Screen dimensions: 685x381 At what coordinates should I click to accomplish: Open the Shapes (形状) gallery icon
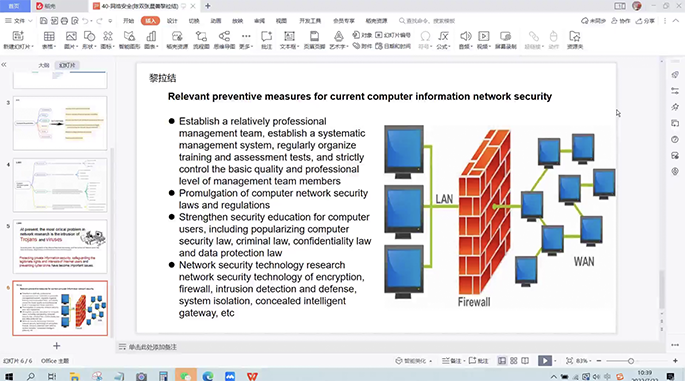(89, 40)
